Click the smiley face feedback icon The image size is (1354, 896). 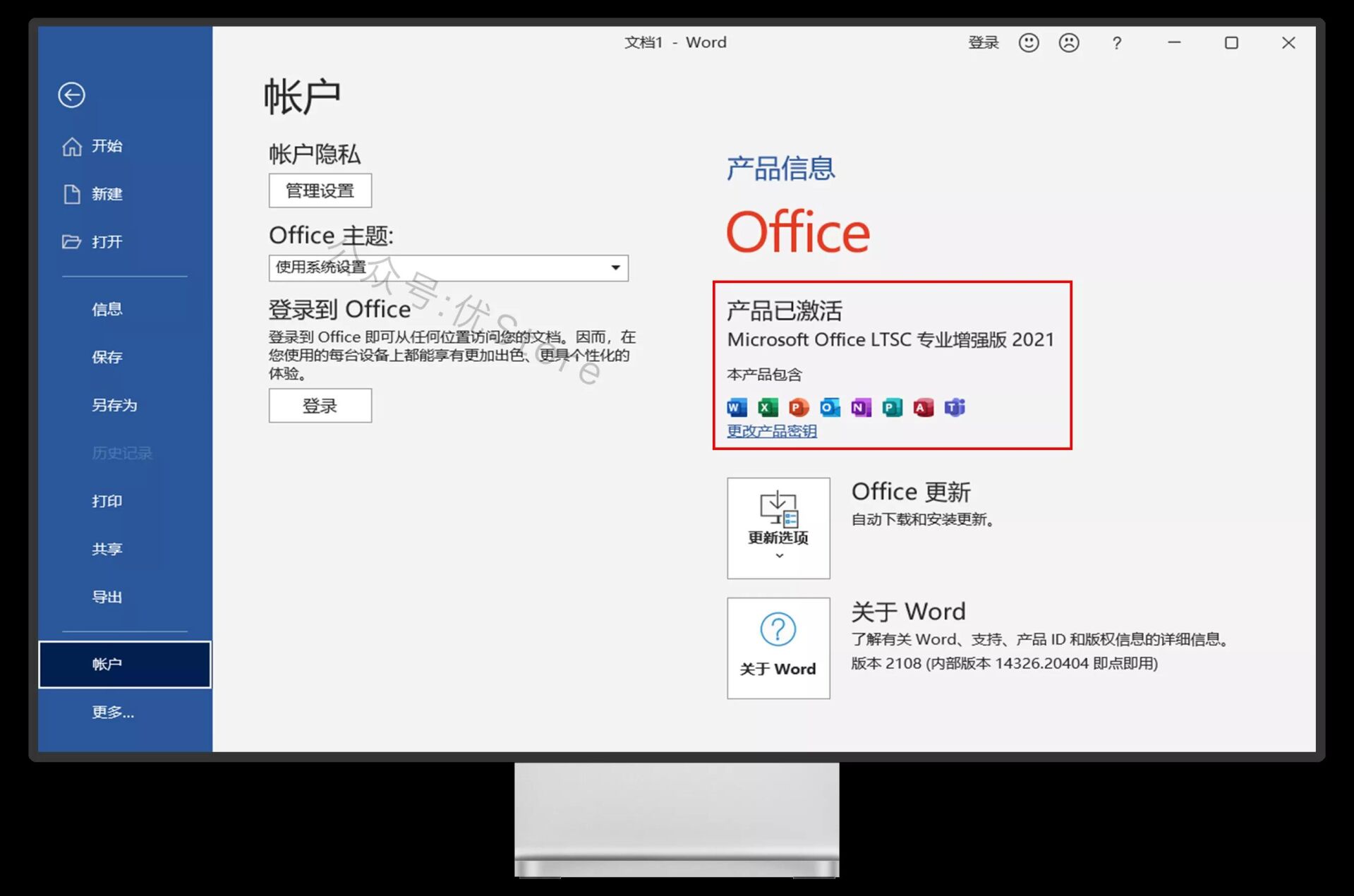[x=1029, y=43]
